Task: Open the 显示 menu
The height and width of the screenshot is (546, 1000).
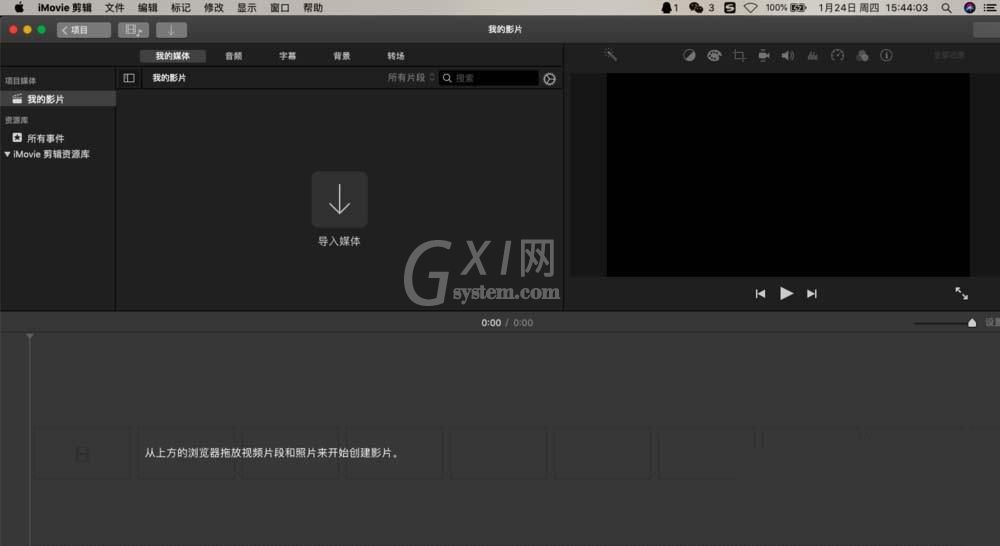Action: 247,8
